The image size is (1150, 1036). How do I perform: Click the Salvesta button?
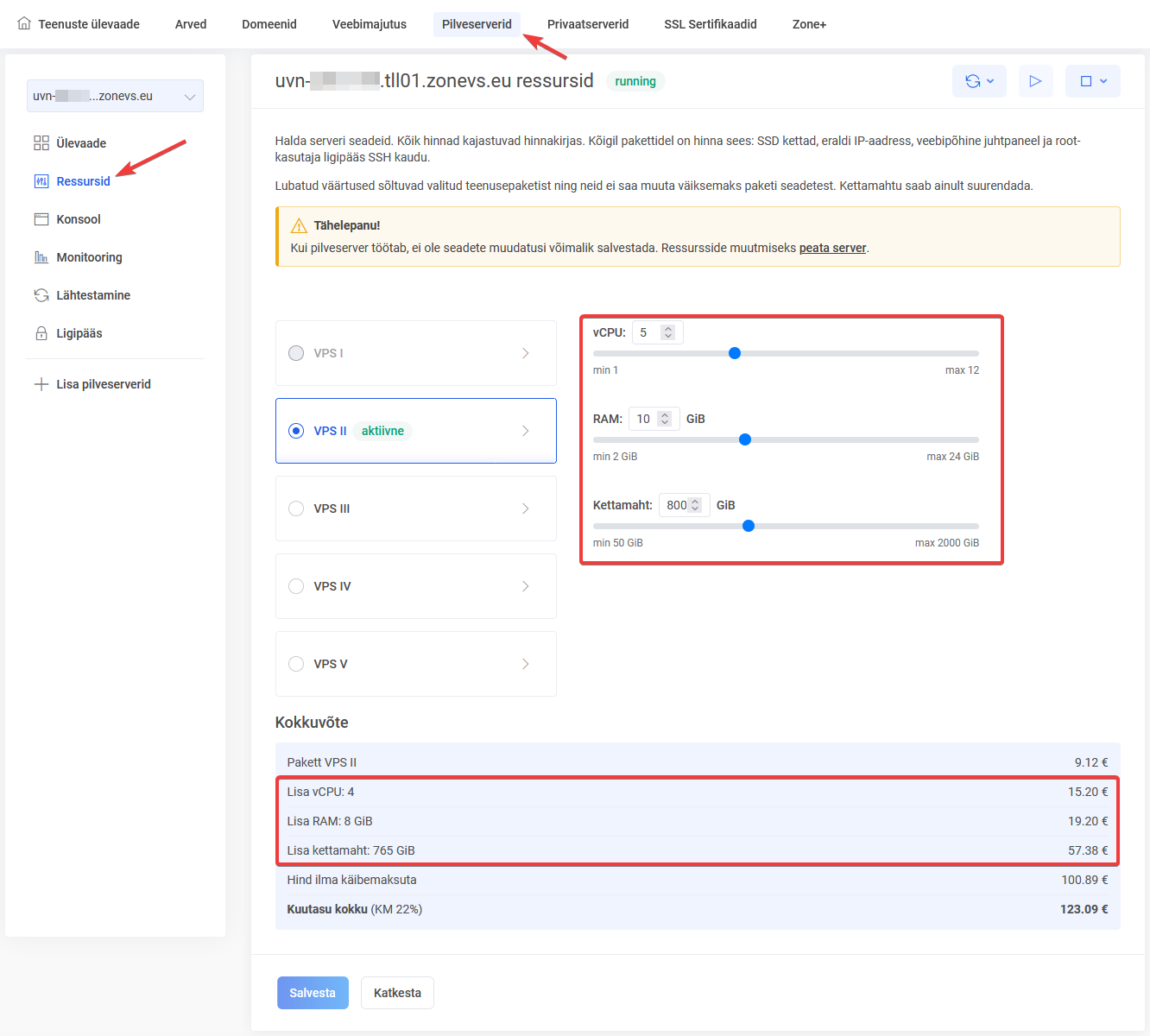click(x=313, y=993)
